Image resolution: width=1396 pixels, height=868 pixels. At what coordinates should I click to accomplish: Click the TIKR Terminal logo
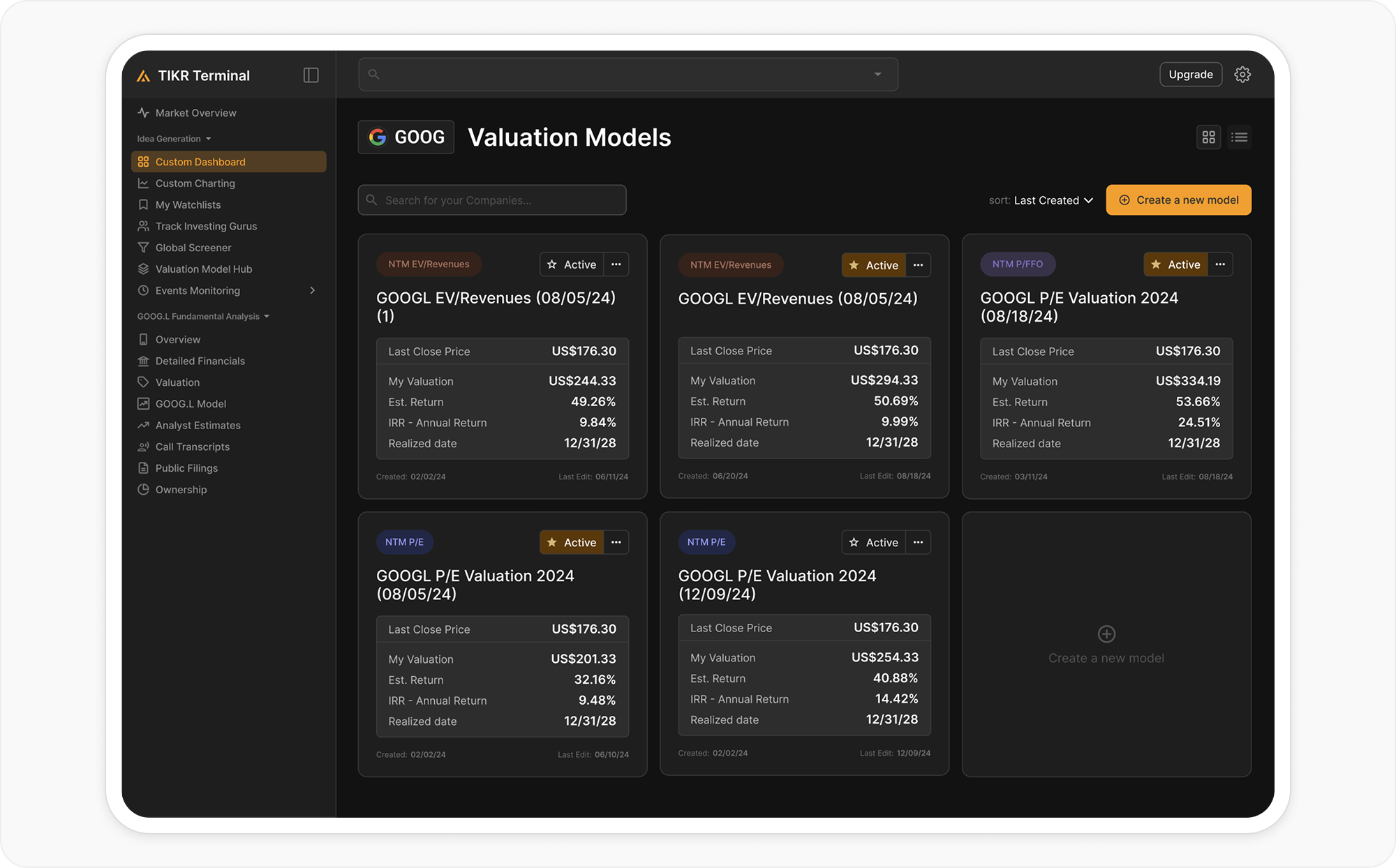pos(193,75)
